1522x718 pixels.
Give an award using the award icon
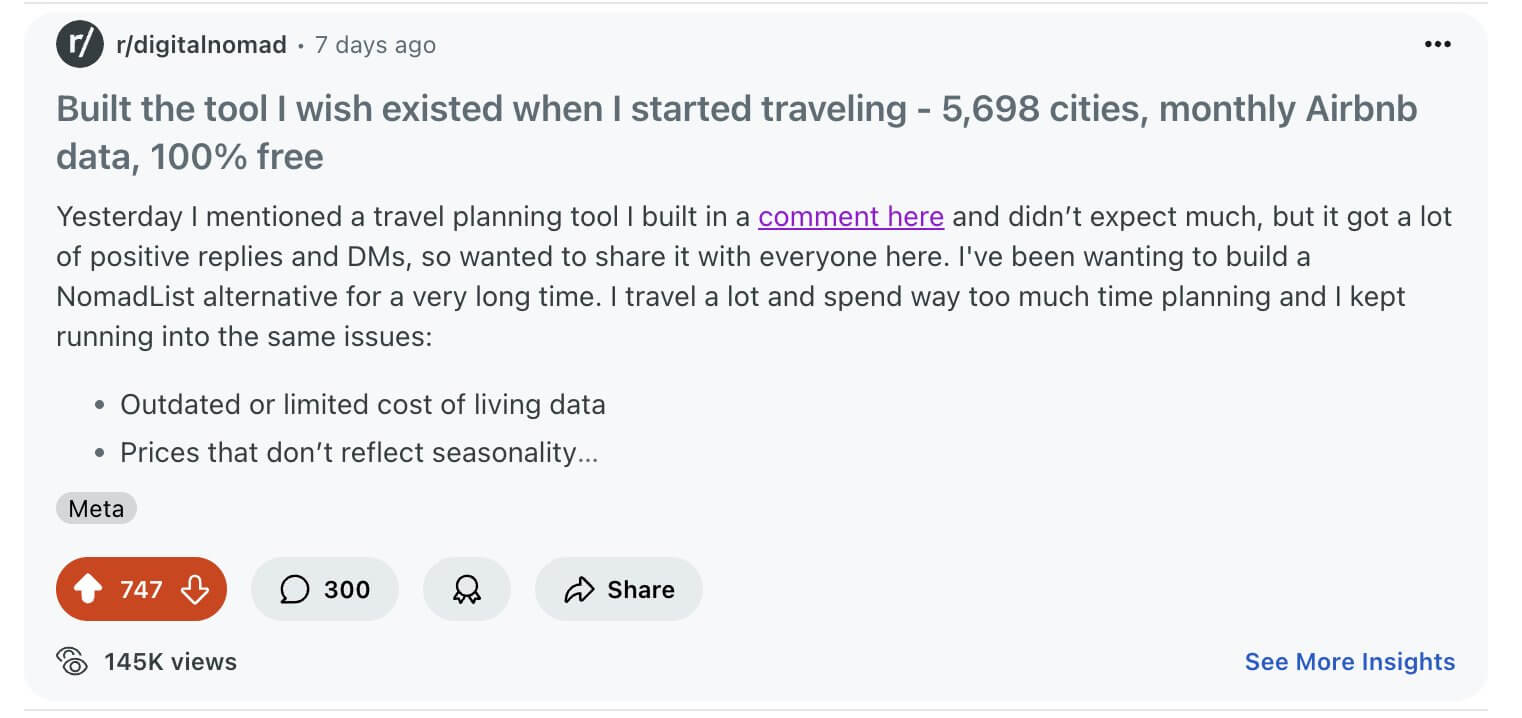[x=466, y=590]
